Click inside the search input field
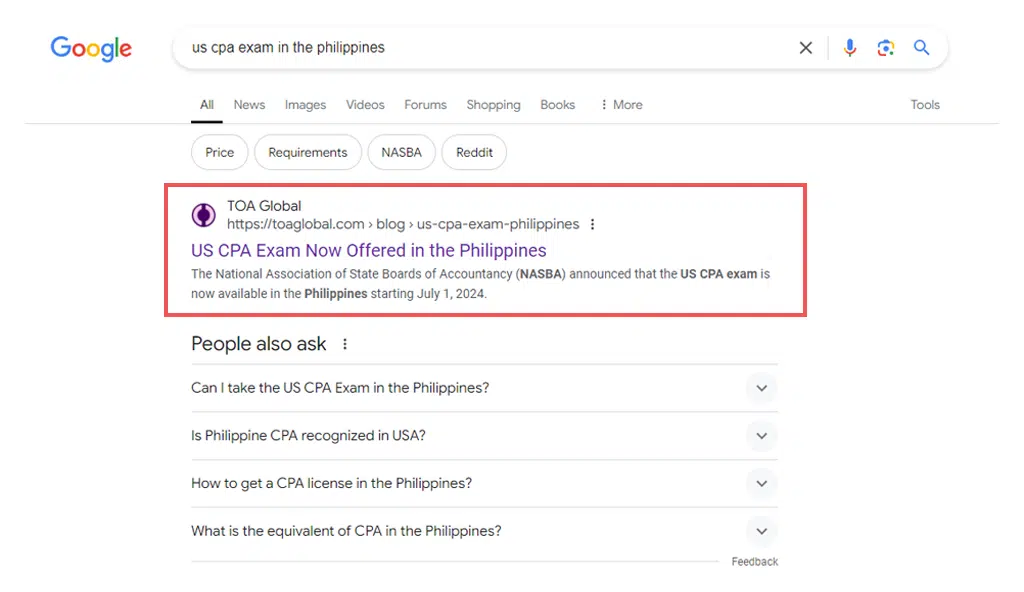 (450, 47)
